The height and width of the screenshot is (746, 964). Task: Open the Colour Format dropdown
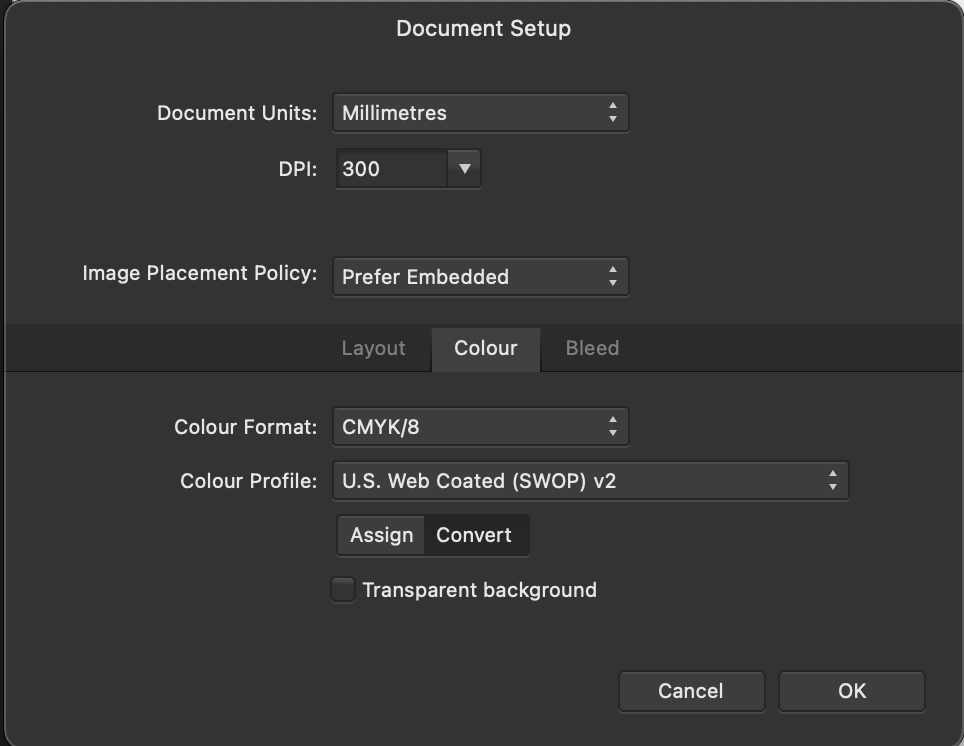click(x=480, y=426)
